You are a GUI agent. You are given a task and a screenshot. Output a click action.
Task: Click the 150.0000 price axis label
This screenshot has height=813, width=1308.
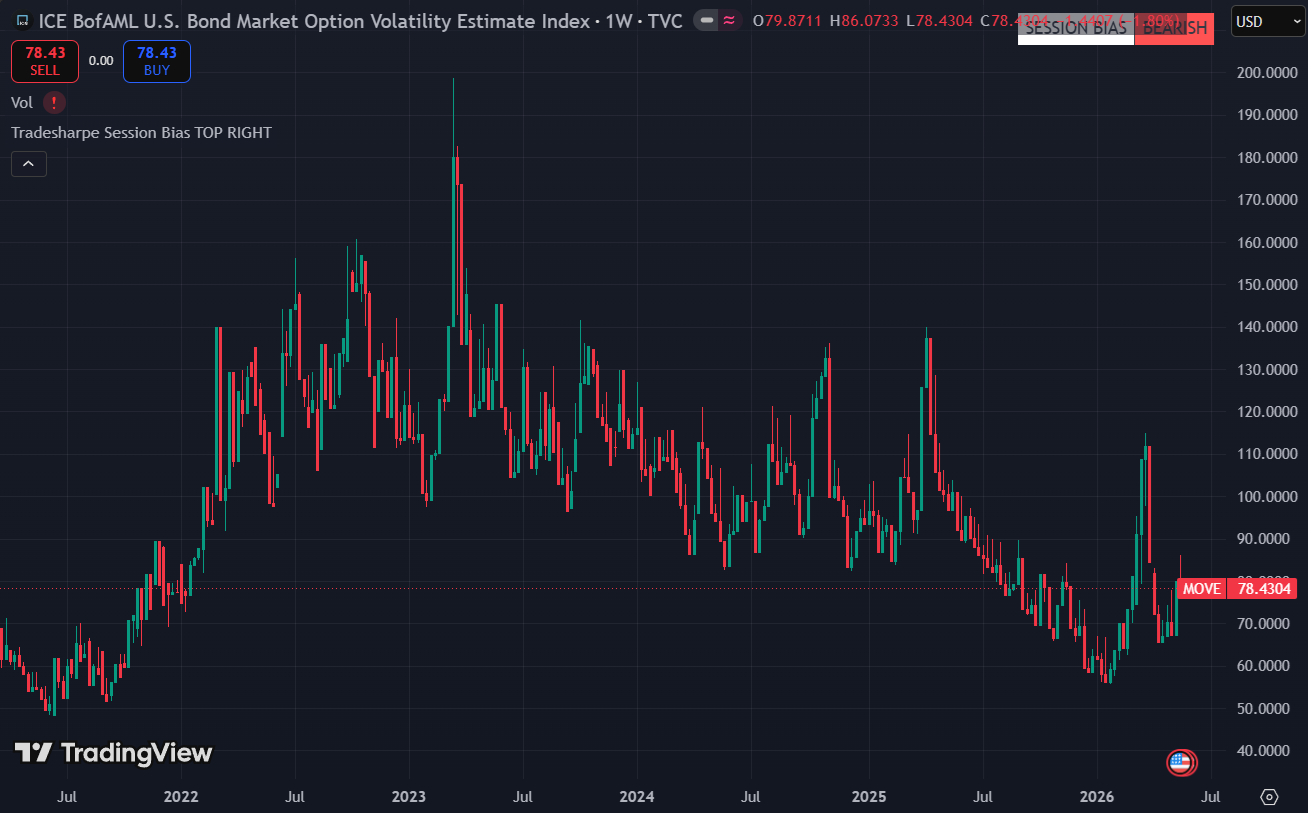pyautogui.click(x=1266, y=284)
